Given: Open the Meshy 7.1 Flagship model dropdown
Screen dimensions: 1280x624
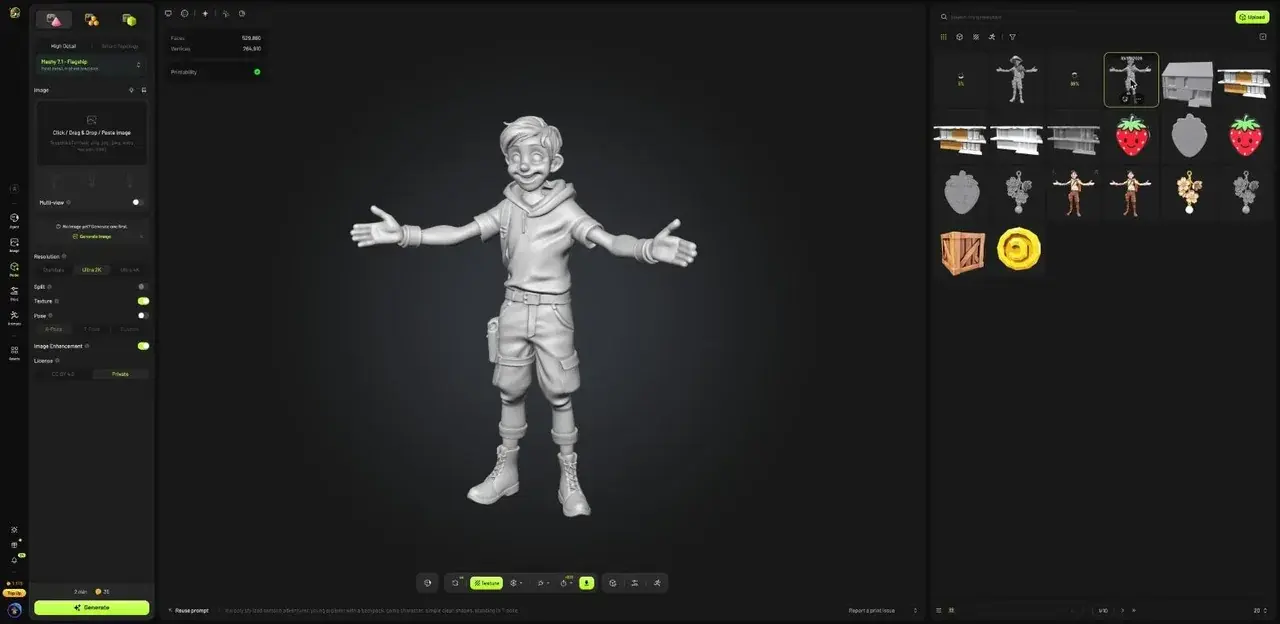Looking at the screenshot, I should (x=91, y=65).
